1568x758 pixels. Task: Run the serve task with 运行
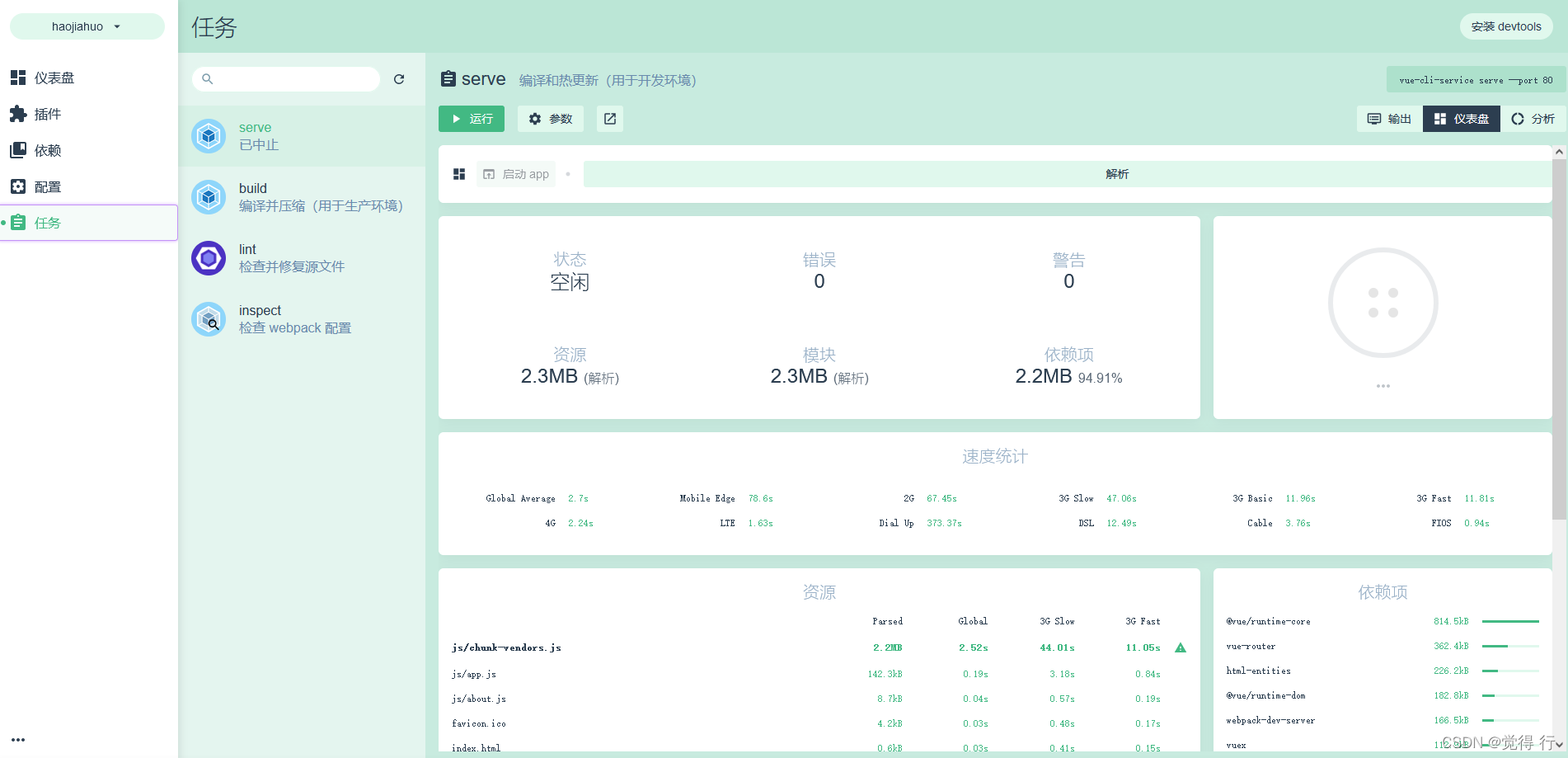tap(472, 119)
